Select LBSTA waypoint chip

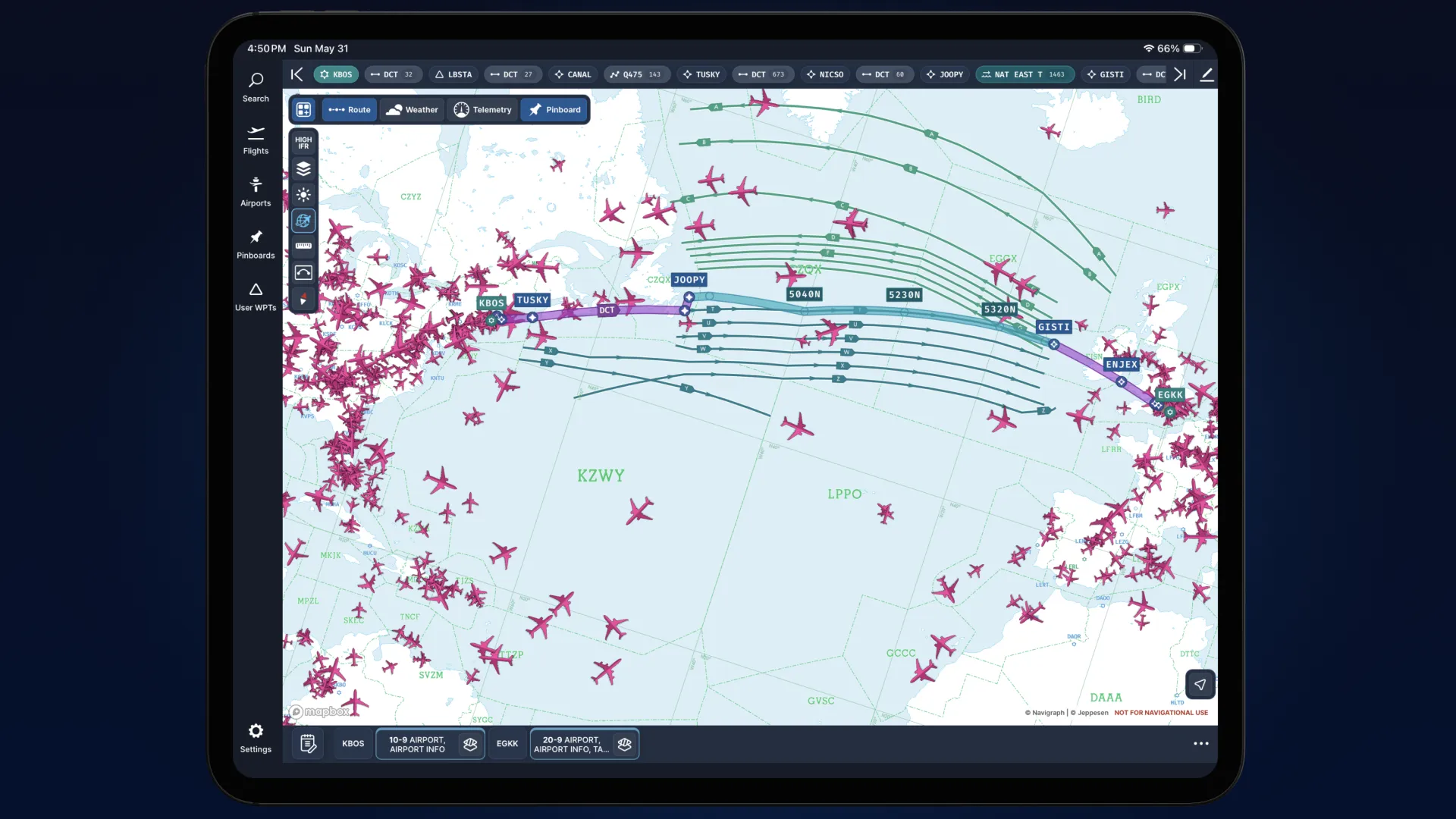(x=453, y=74)
